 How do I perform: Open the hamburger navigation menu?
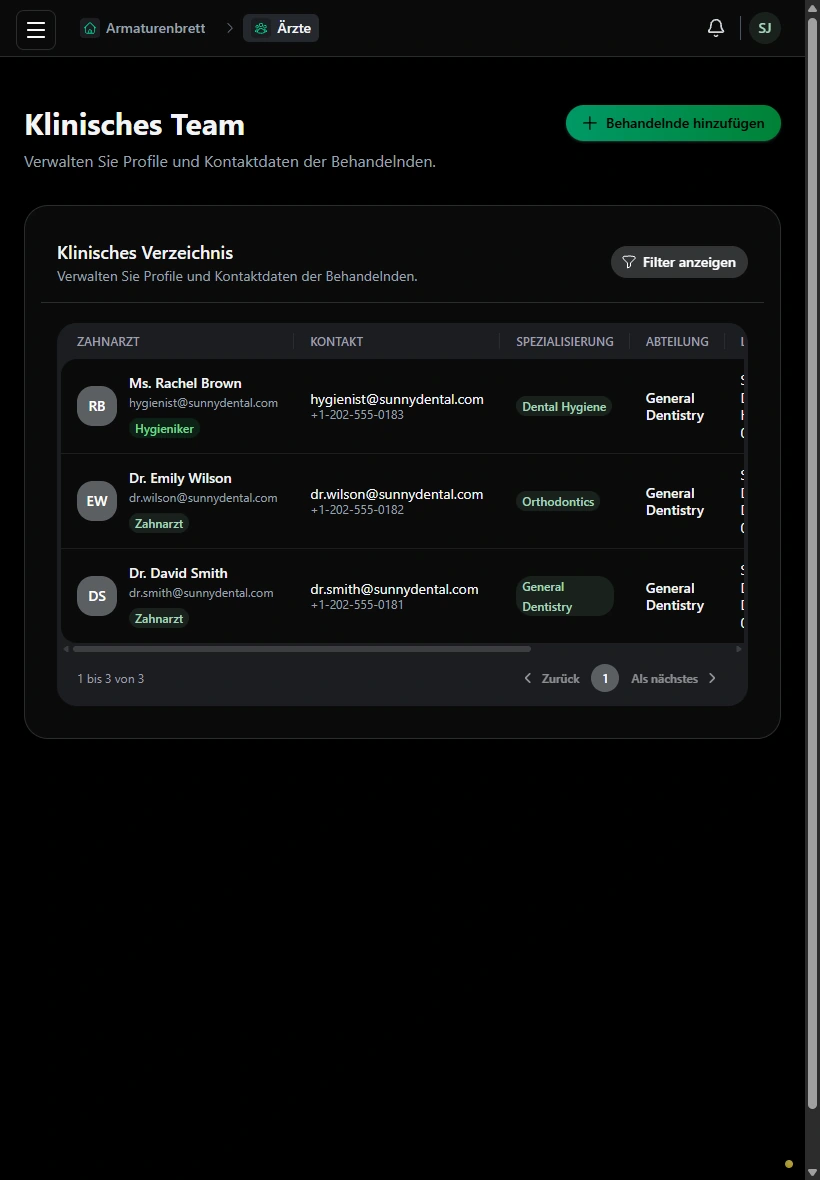[x=36, y=29]
